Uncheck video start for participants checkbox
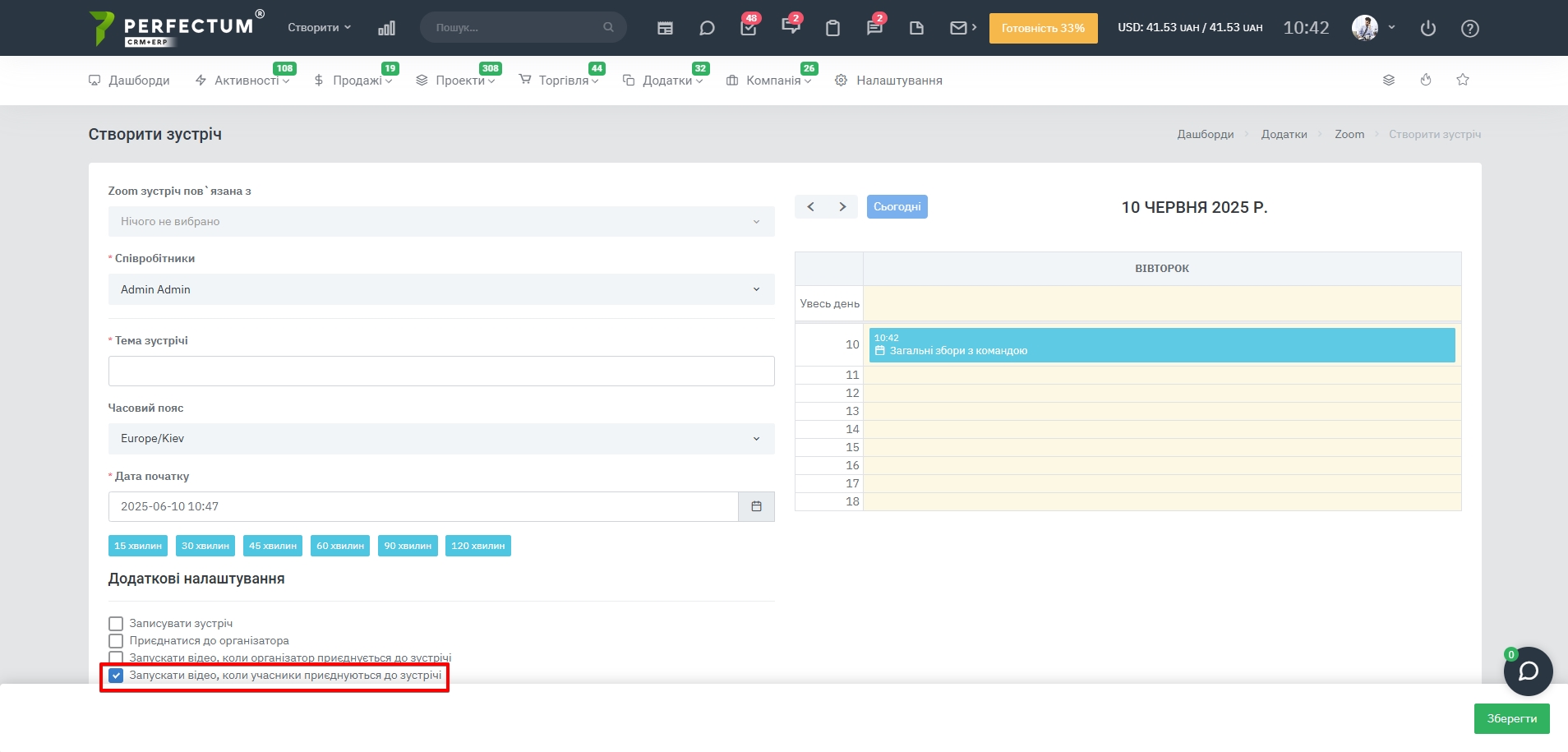The image size is (1568, 752). [x=116, y=676]
